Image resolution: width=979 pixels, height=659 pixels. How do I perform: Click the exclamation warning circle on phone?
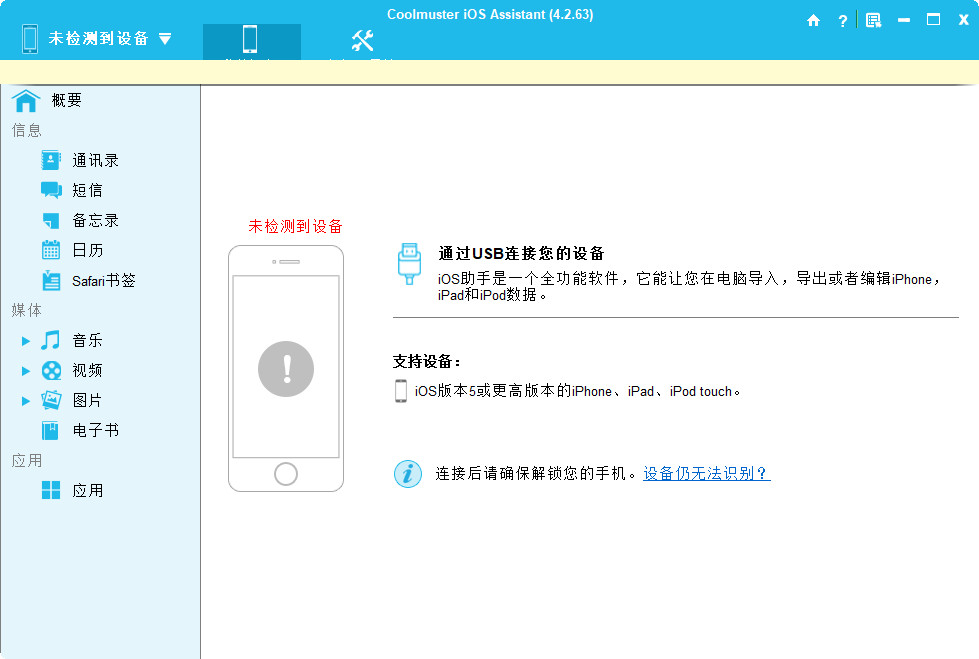(286, 369)
